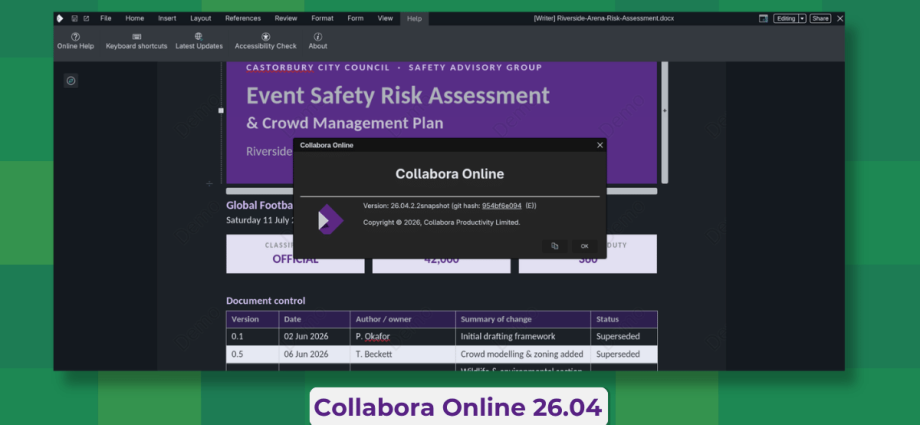Screen dimensions: 920x425
Task: Click the Share button
Action: (820, 19)
